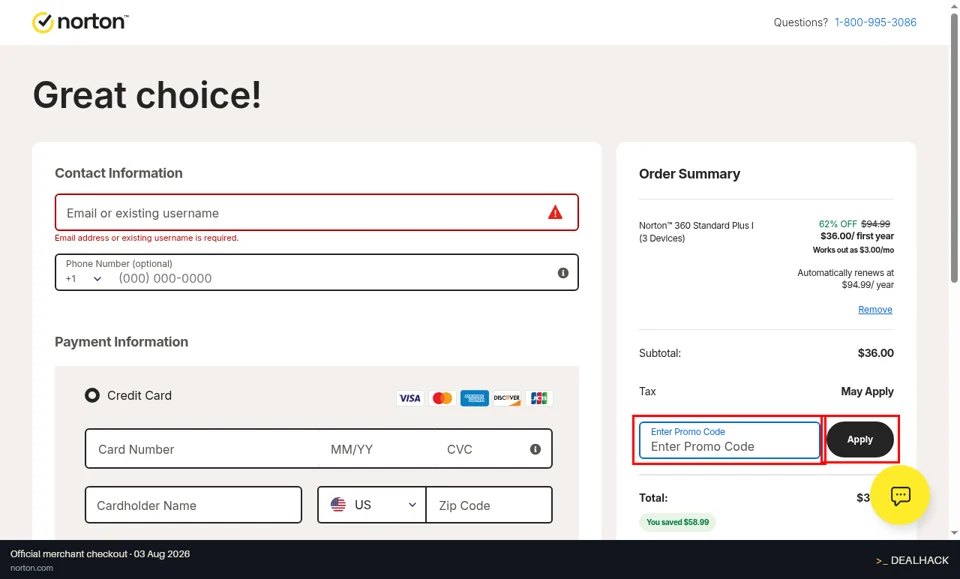
Task: Open the +1 country code dropdown
Action: (x=84, y=278)
